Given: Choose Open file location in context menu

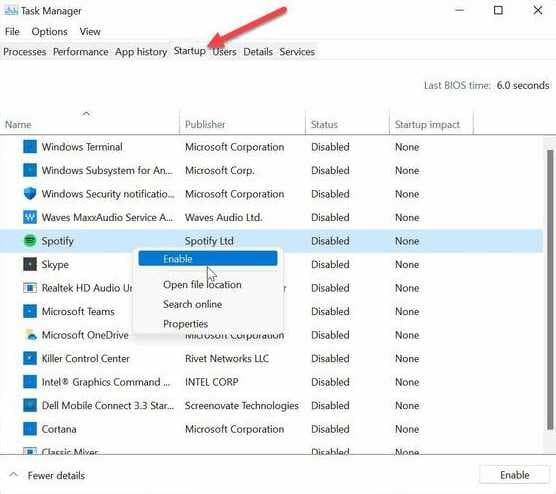Looking at the screenshot, I should pos(202,284).
